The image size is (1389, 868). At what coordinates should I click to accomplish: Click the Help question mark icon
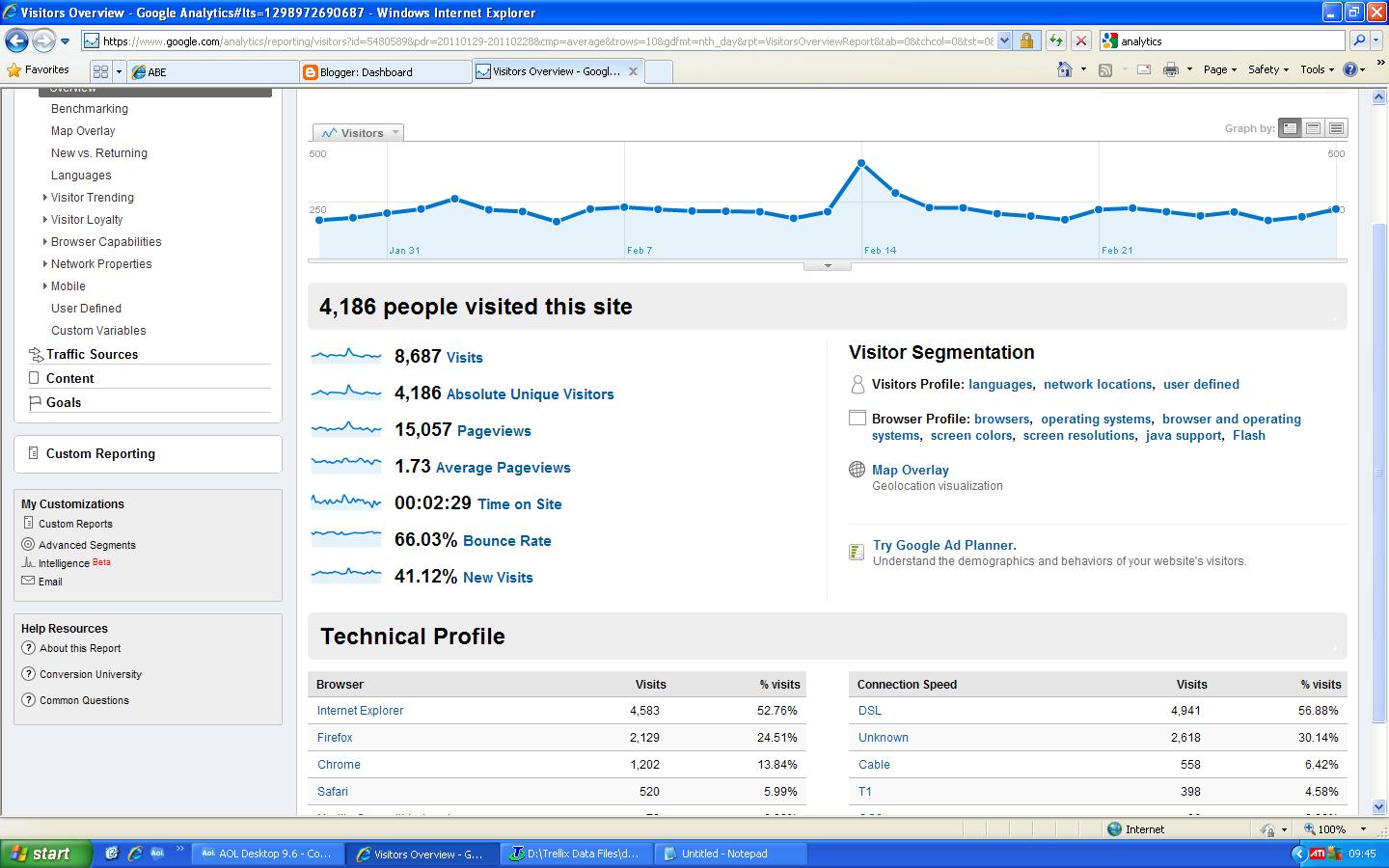[1350, 69]
